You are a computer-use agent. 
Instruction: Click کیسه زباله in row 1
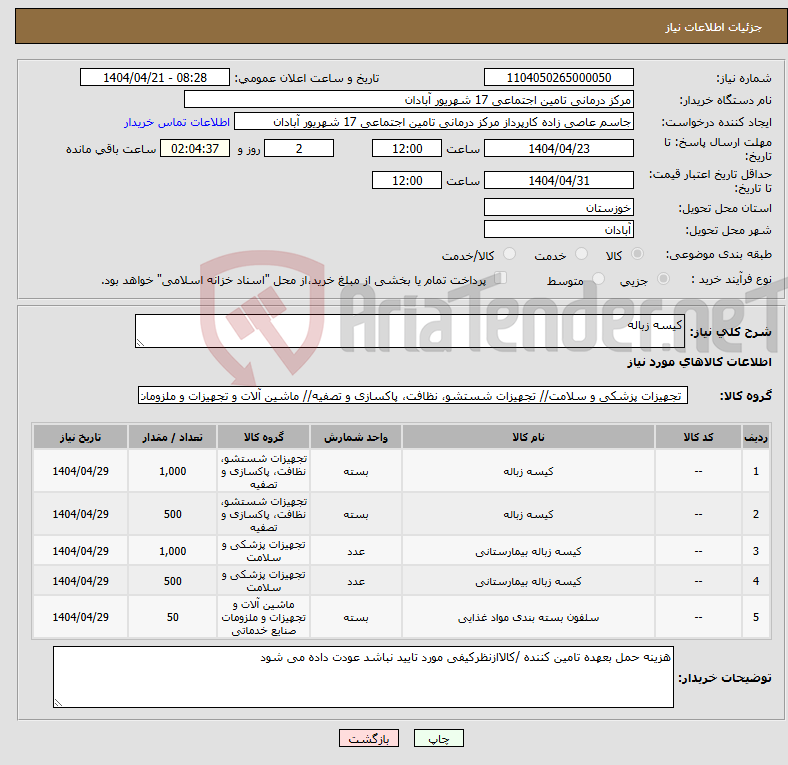click(528, 471)
